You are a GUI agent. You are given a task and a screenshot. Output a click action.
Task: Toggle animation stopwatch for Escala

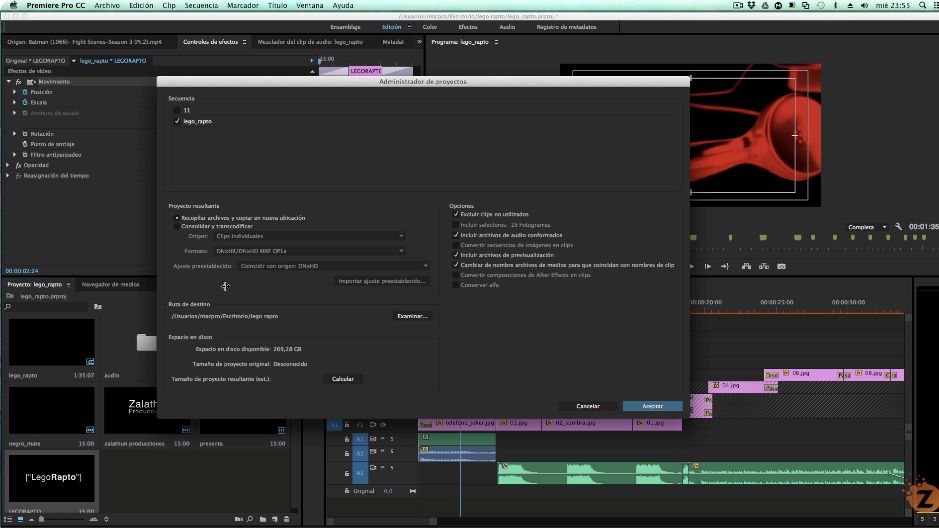(x=25, y=102)
